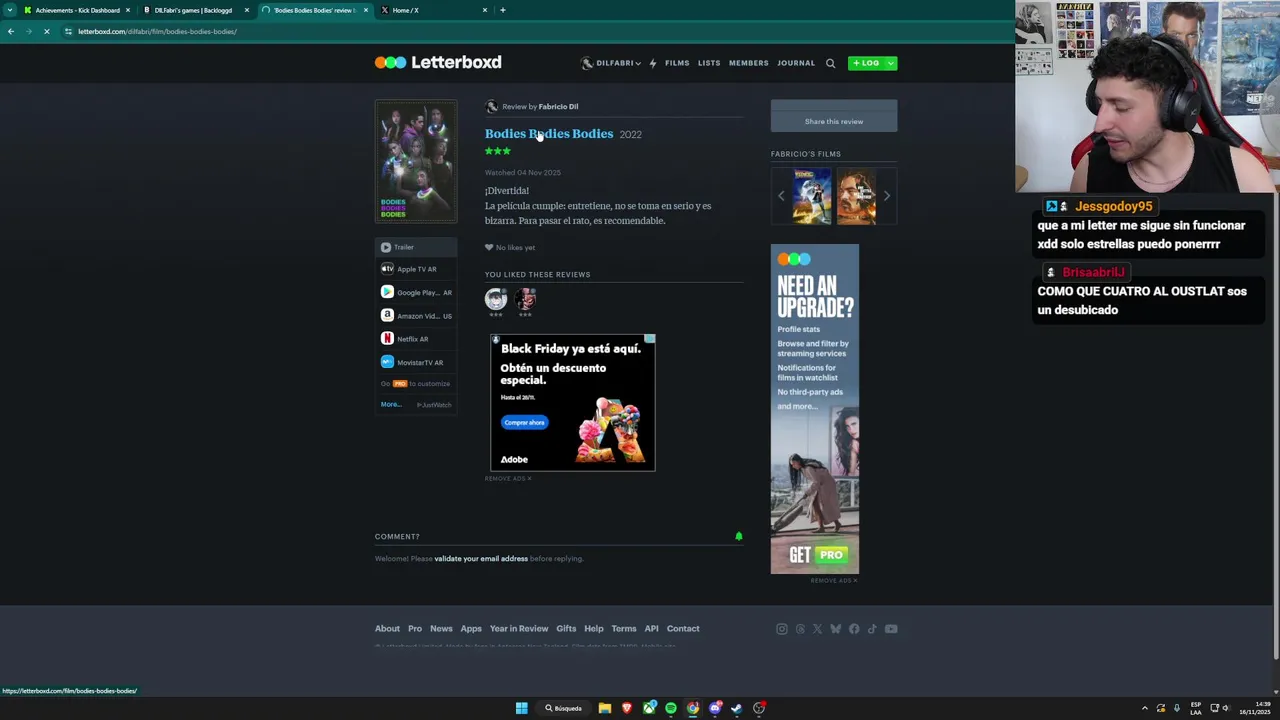The width and height of the screenshot is (1280, 720).
Task: Open Spotify from the taskbar
Action: point(671,708)
